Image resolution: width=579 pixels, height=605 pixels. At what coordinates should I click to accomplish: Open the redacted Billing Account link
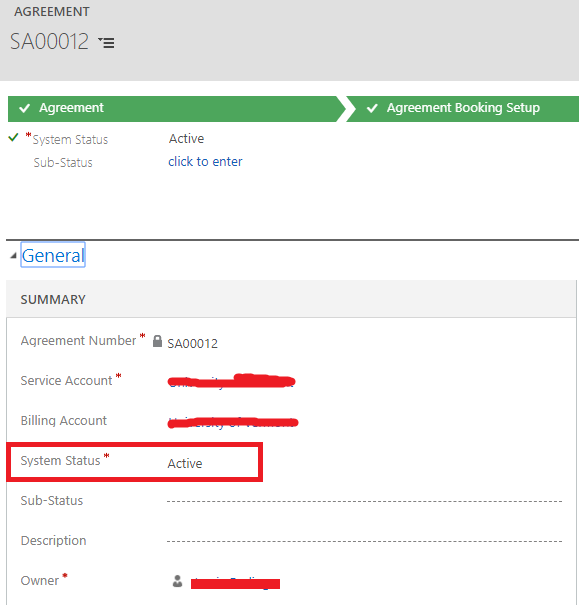pos(233,422)
